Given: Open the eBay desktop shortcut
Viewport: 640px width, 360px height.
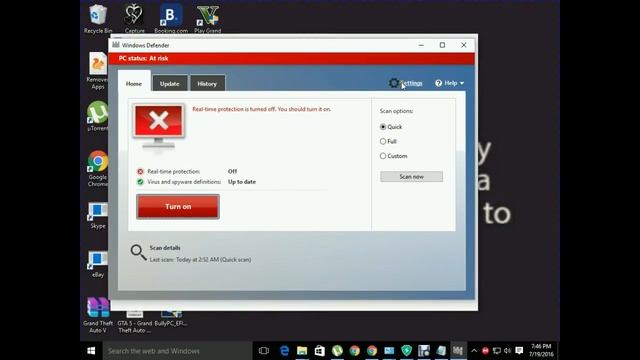Looking at the screenshot, I should point(98,264).
